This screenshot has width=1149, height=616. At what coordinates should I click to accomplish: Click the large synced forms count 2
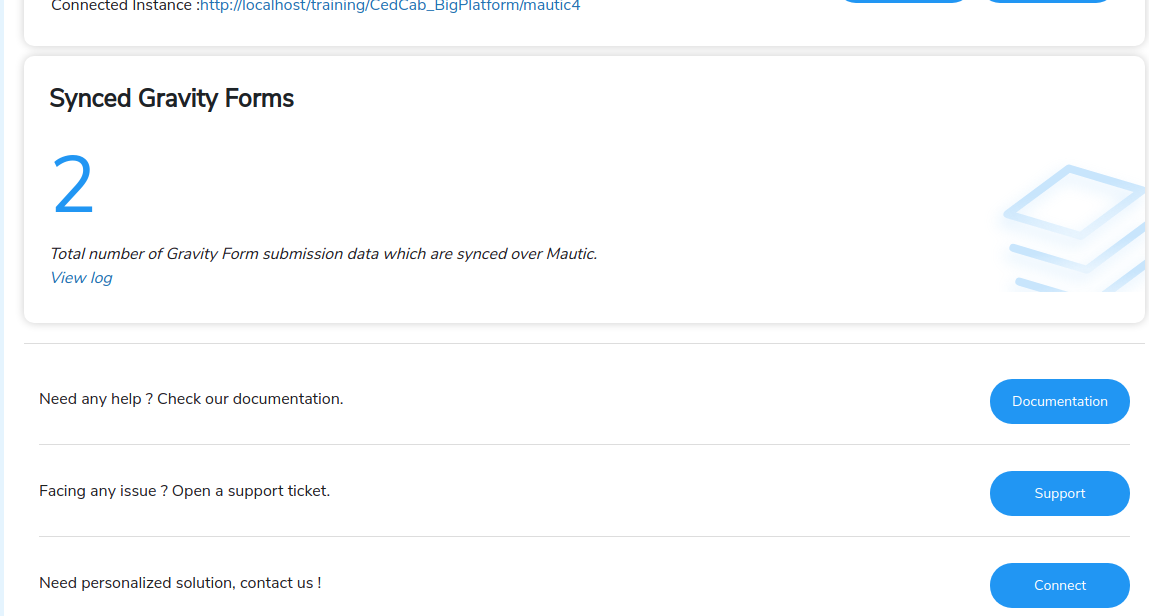point(73,186)
